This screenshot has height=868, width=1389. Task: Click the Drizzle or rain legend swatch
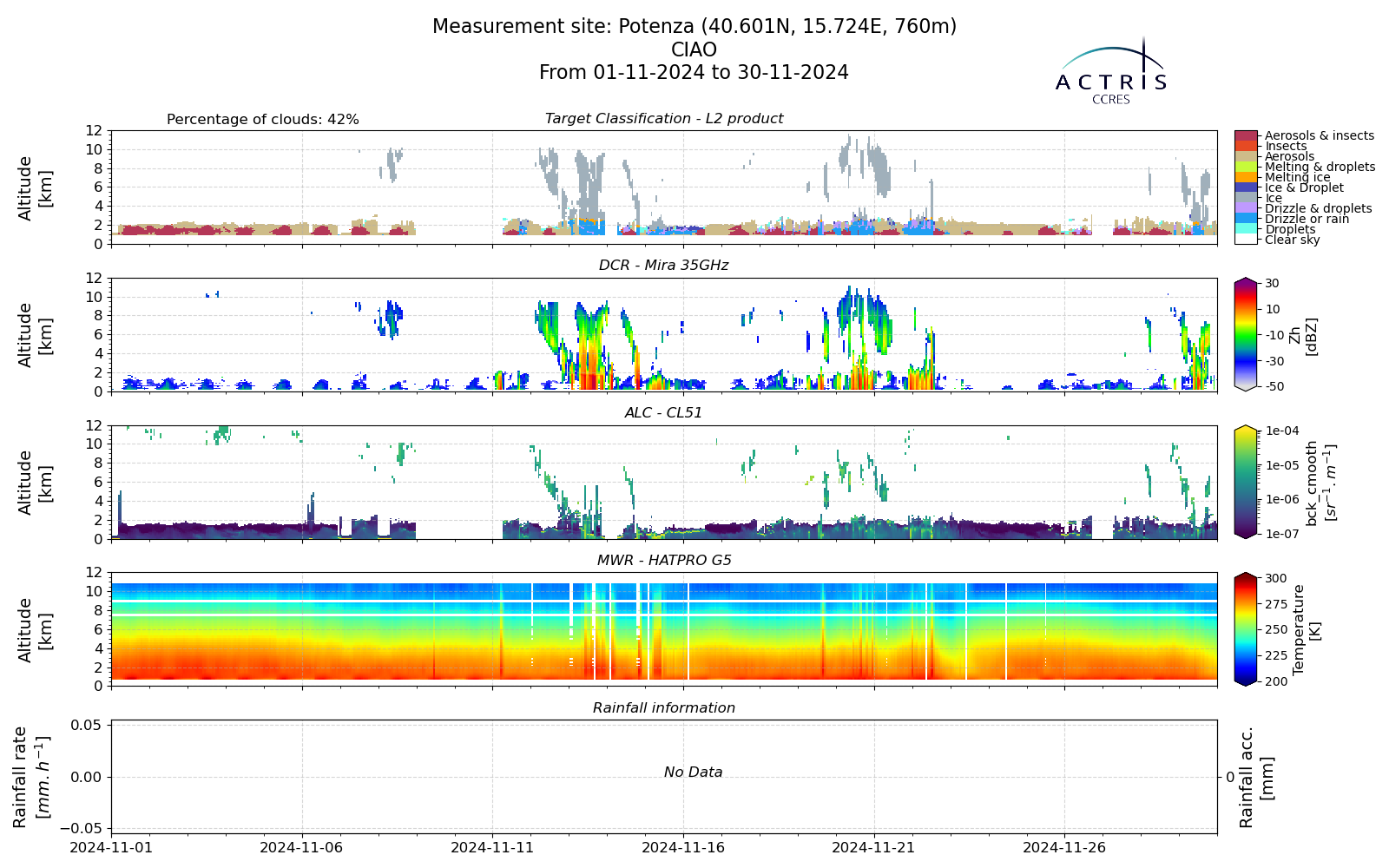1246,219
